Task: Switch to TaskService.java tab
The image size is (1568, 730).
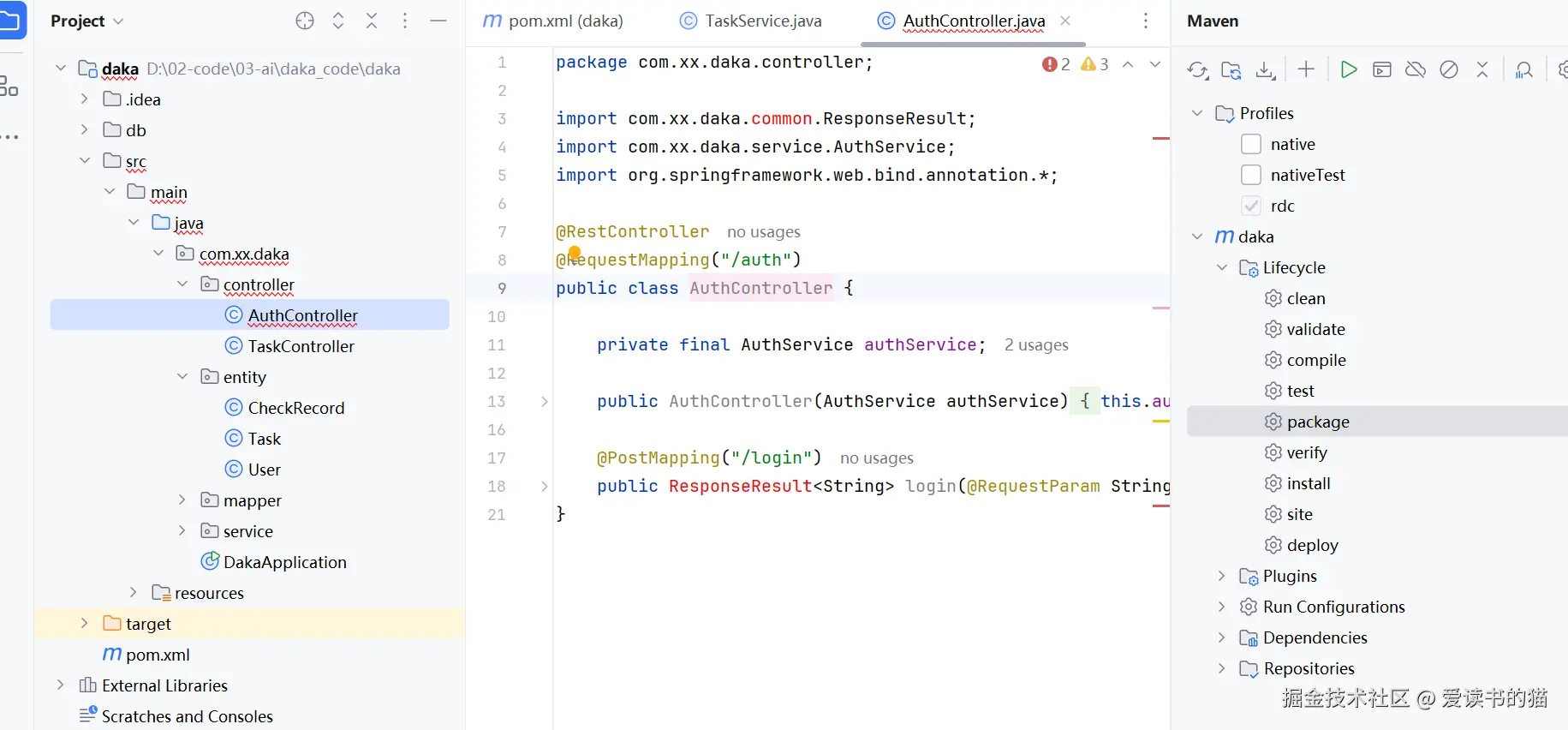Action: pyautogui.click(x=750, y=21)
